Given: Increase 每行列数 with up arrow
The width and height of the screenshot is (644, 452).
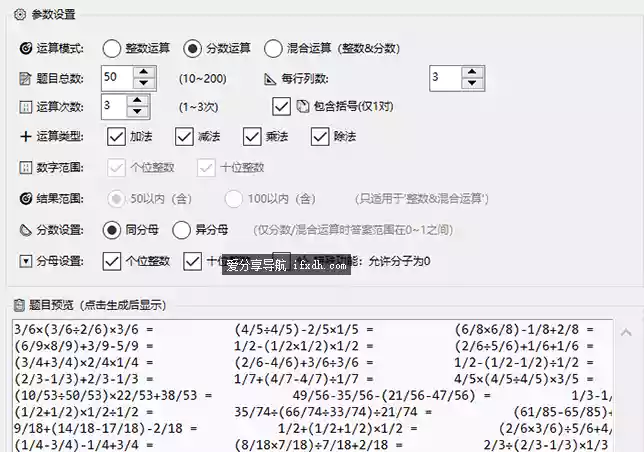Looking at the screenshot, I should 472,72.
